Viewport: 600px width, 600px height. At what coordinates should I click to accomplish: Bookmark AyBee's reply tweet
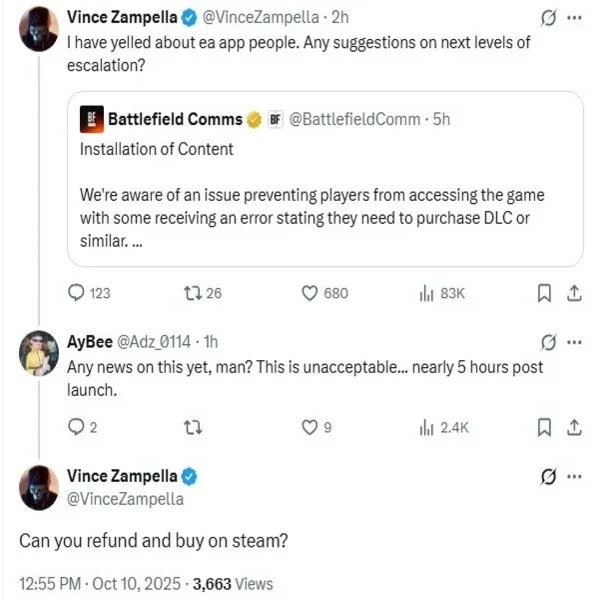(x=545, y=428)
